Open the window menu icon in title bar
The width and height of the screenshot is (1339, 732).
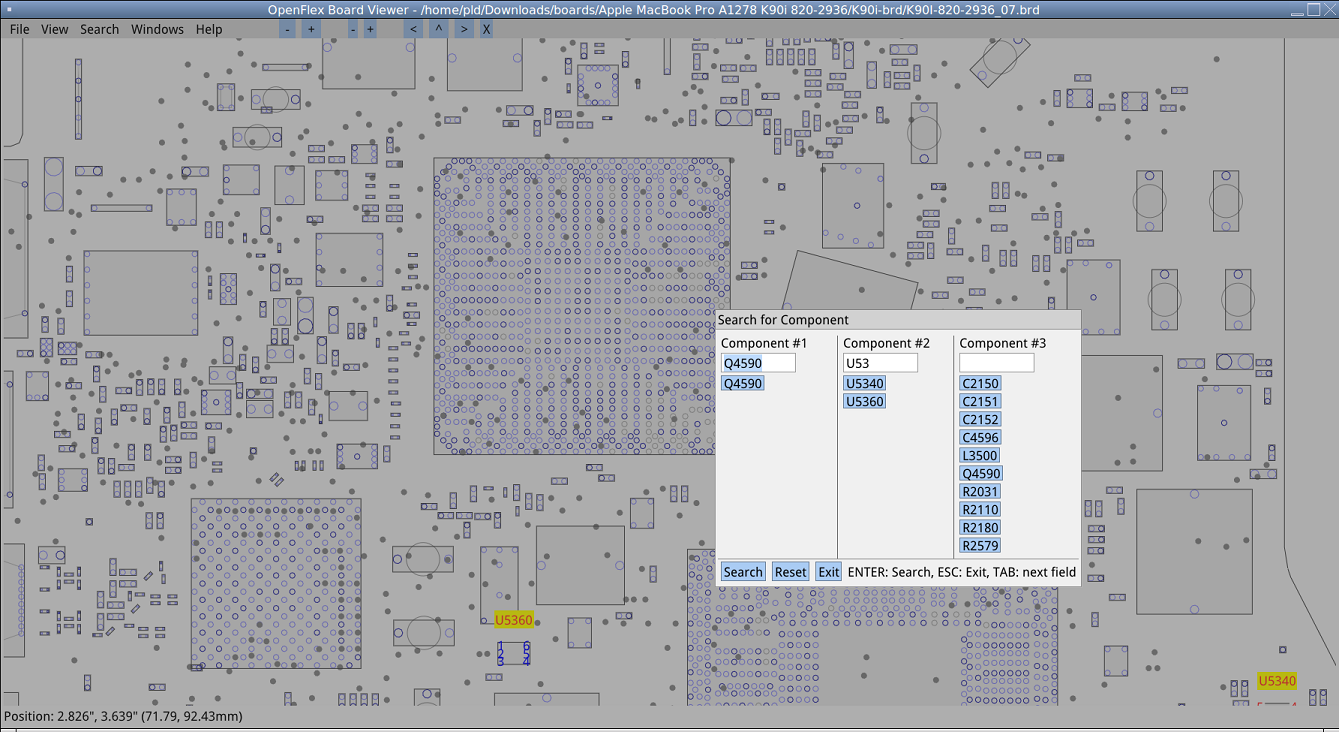tap(9, 9)
